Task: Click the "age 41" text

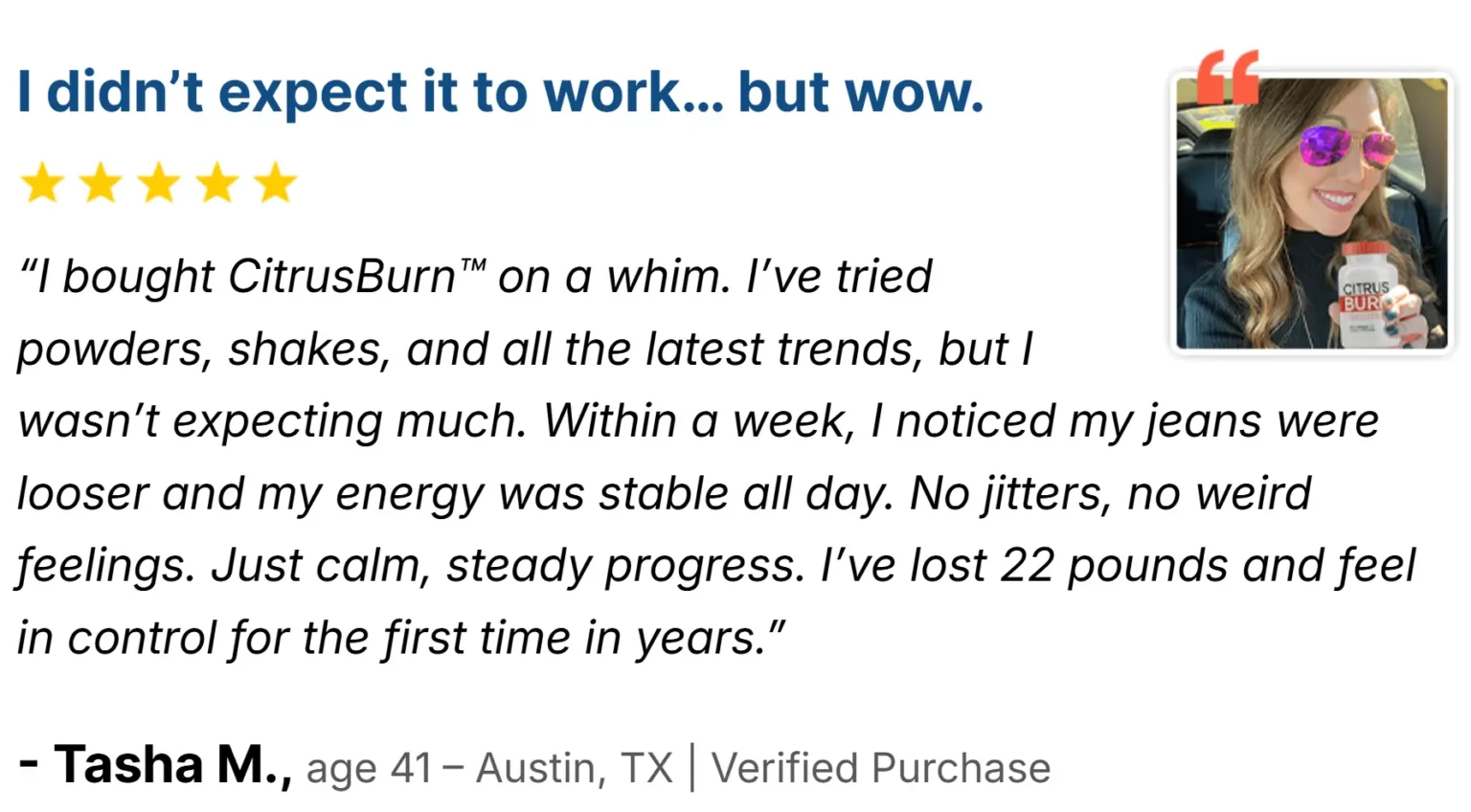Action: (x=370, y=768)
